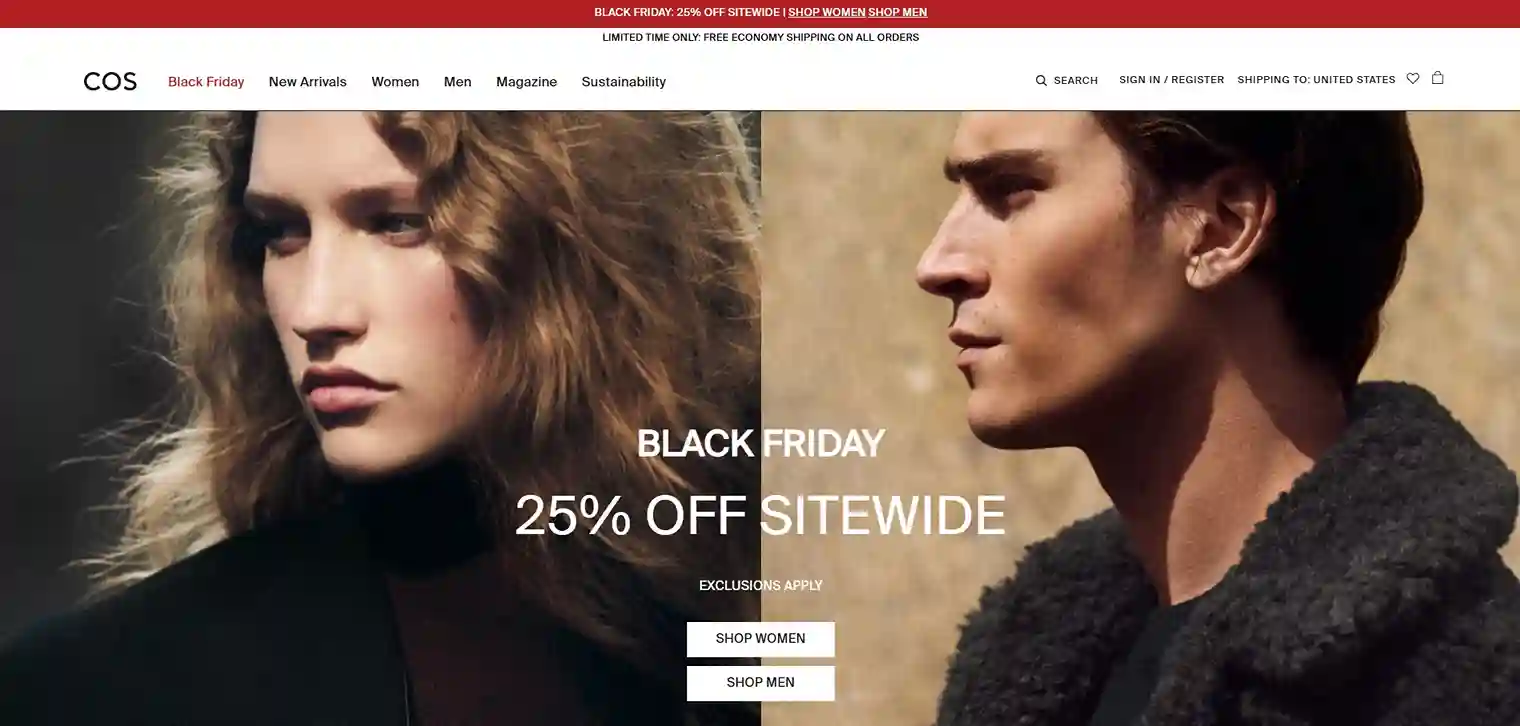Viewport: 1520px width, 726px height.
Task: Go to the Sustainability page
Action: click(624, 82)
